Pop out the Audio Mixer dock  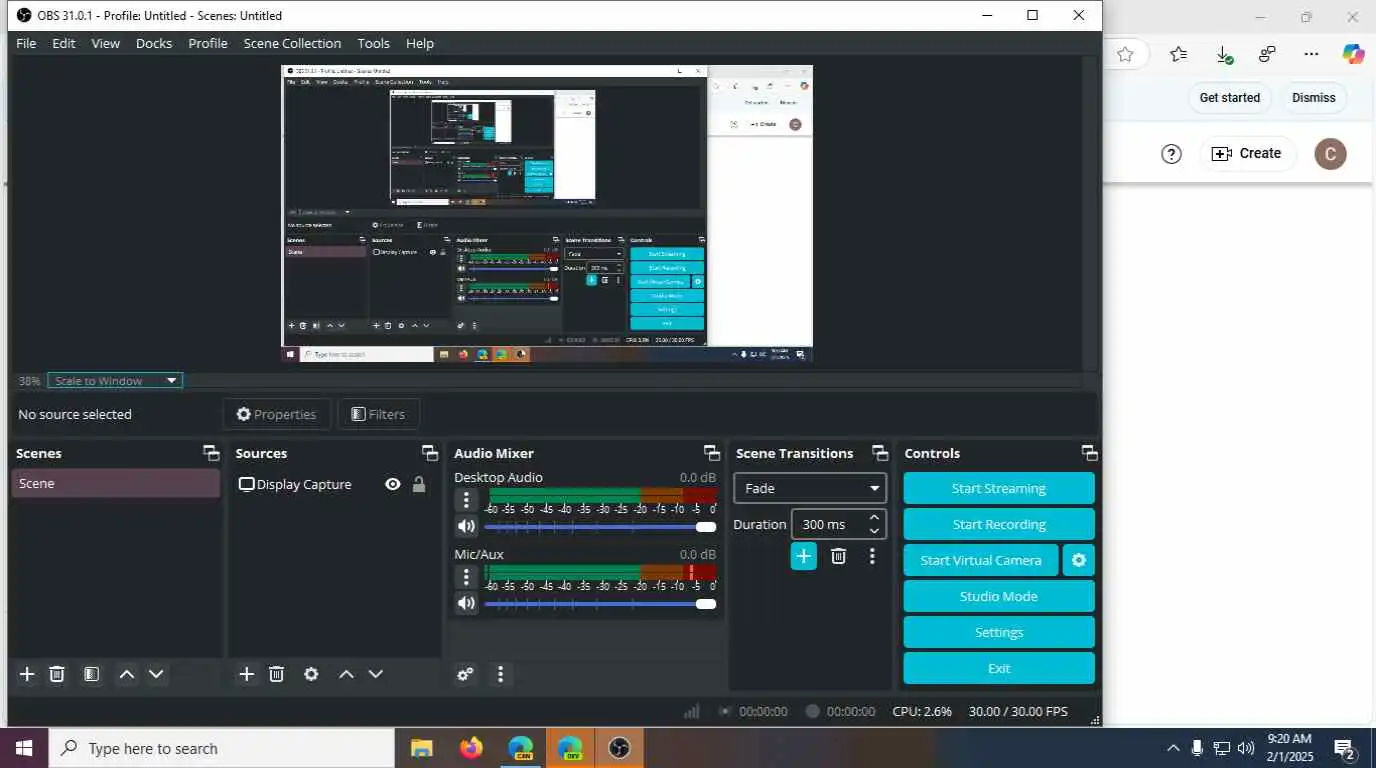click(712, 453)
